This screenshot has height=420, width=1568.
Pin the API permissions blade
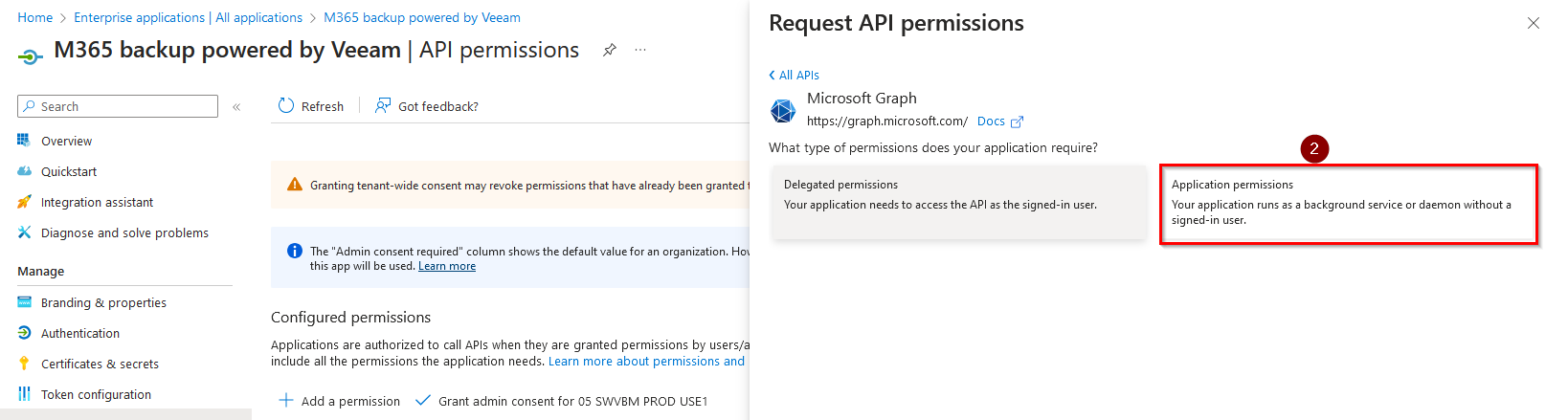[609, 50]
